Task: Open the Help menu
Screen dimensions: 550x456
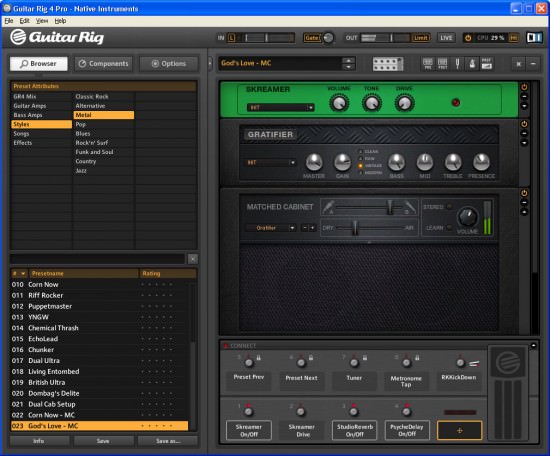Action: tap(60, 21)
